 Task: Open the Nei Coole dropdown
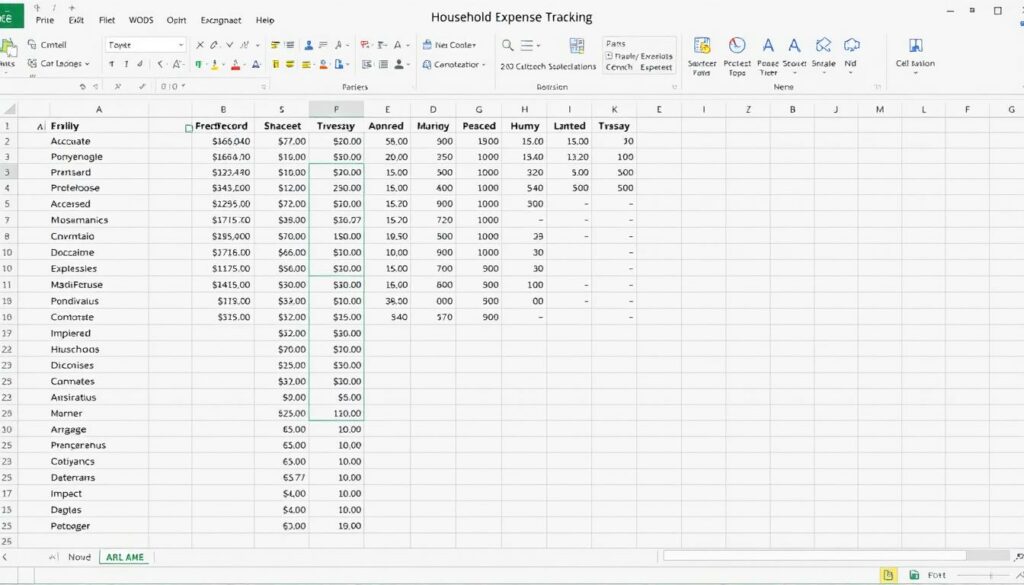474,45
